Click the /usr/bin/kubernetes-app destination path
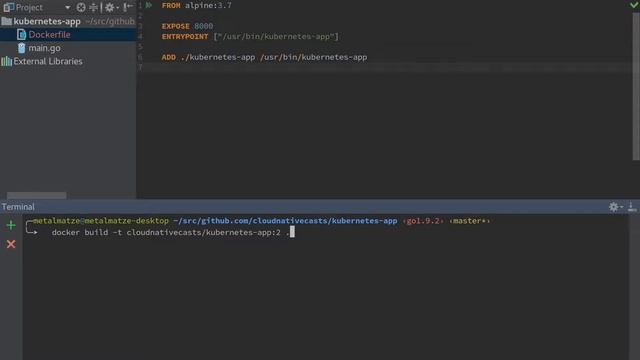Viewport: 640px width, 360px height. (x=313, y=57)
